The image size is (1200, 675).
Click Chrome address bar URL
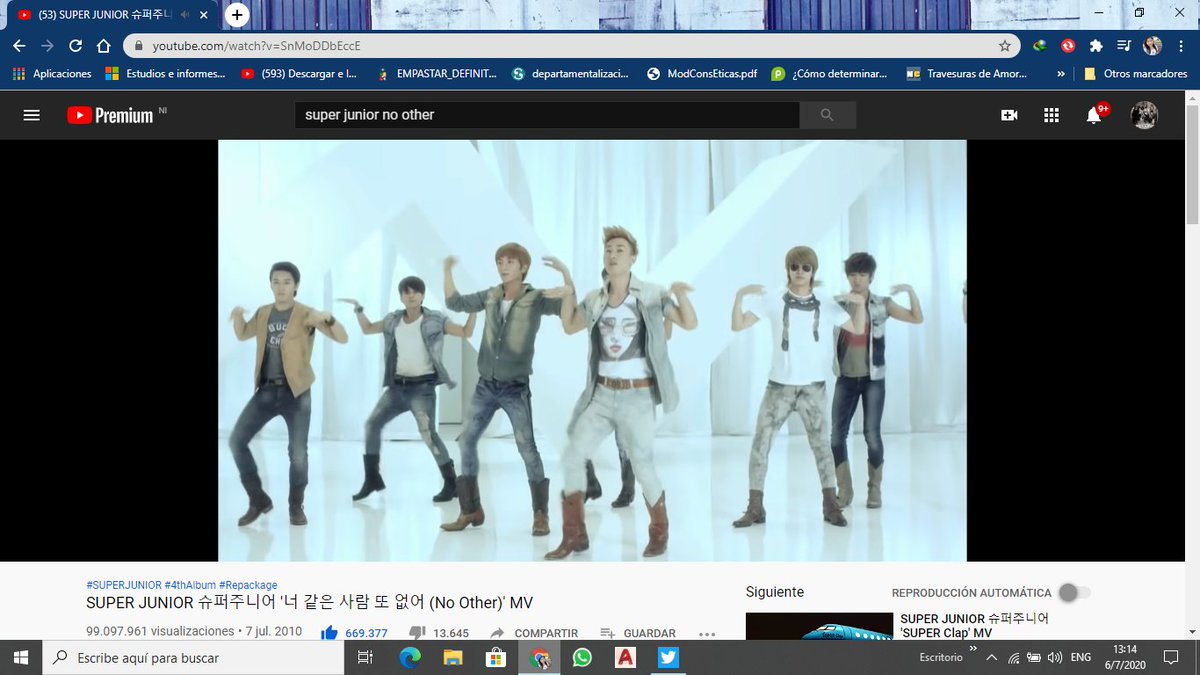point(256,46)
